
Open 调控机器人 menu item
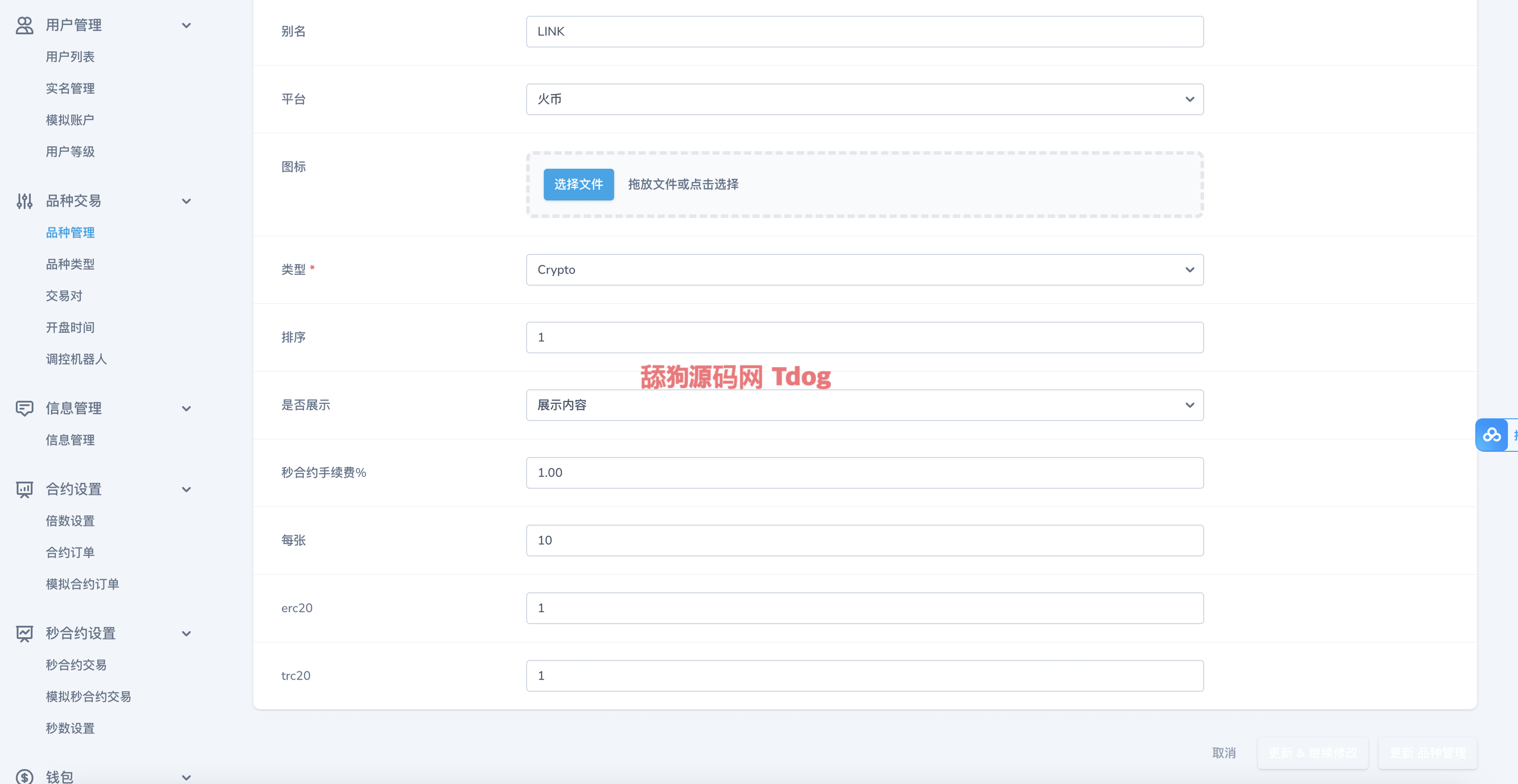click(76, 359)
